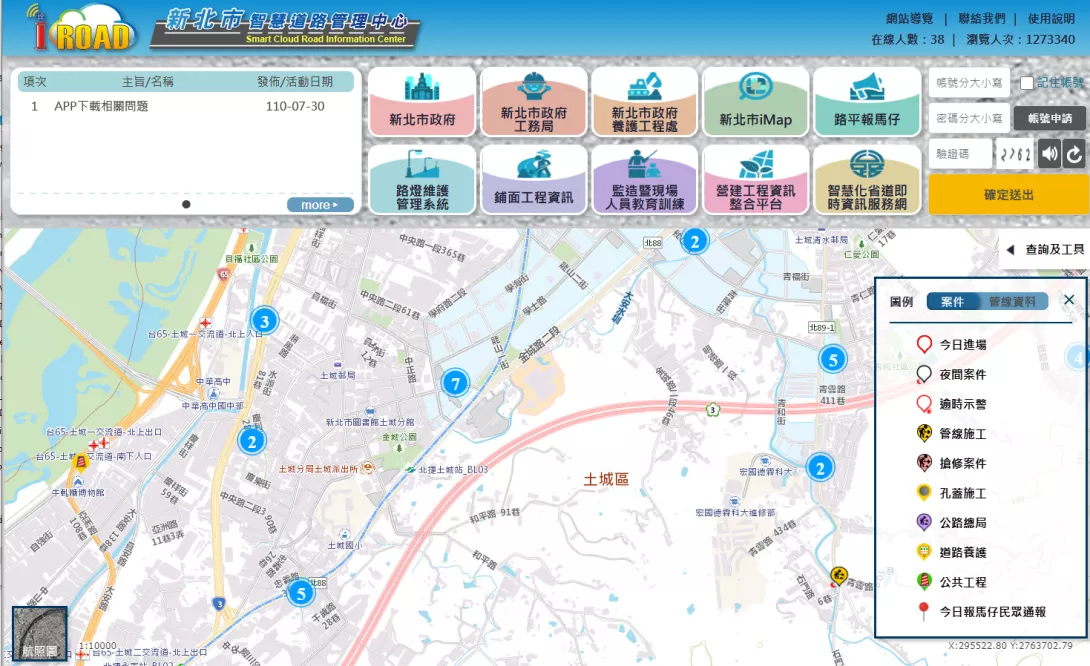The image size is (1090, 666).
Task: Click the 確定送出 submit button
Action: pos(1008,194)
